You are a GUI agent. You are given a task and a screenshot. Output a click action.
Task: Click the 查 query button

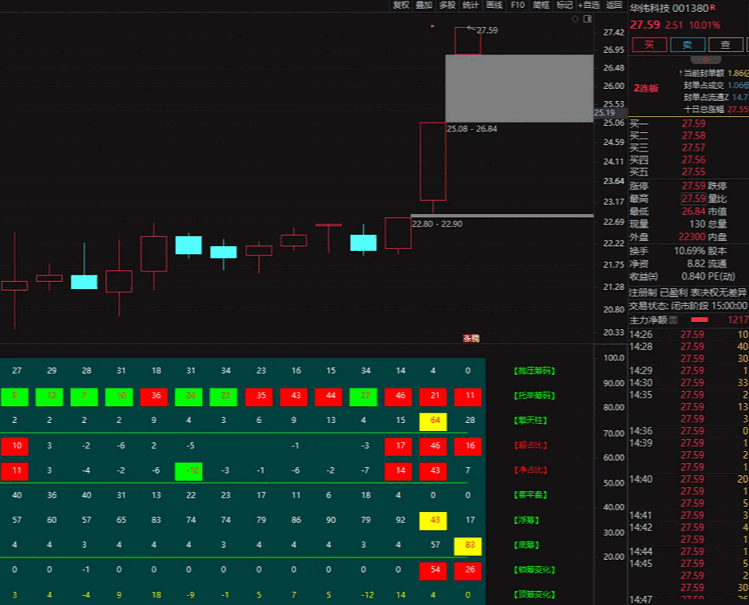tap(726, 45)
